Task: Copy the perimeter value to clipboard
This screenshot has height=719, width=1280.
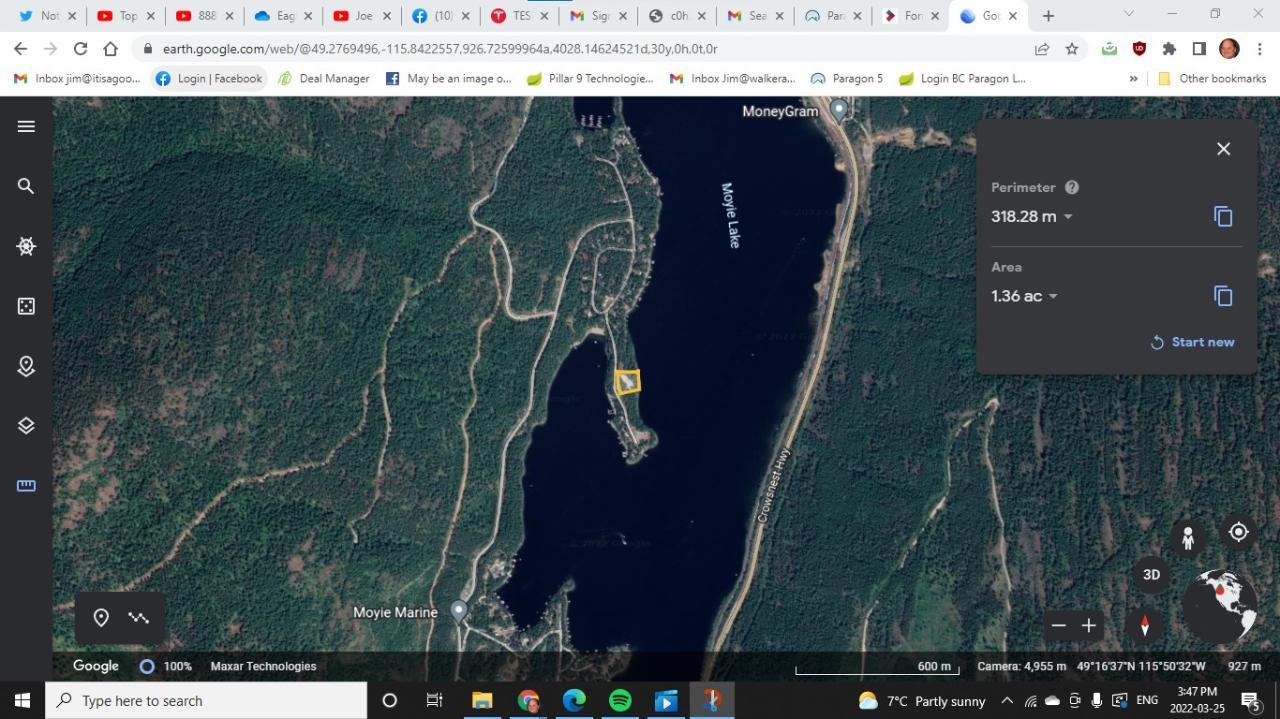Action: [1223, 217]
